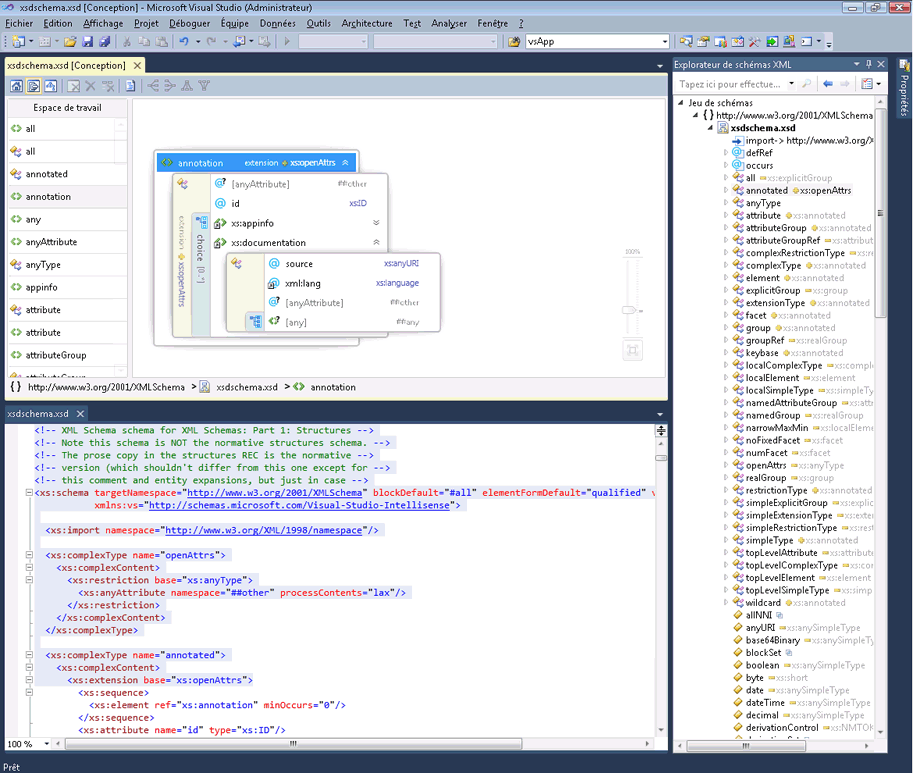
Task: Click the Content Model view icon
Action: tap(33, 86)
